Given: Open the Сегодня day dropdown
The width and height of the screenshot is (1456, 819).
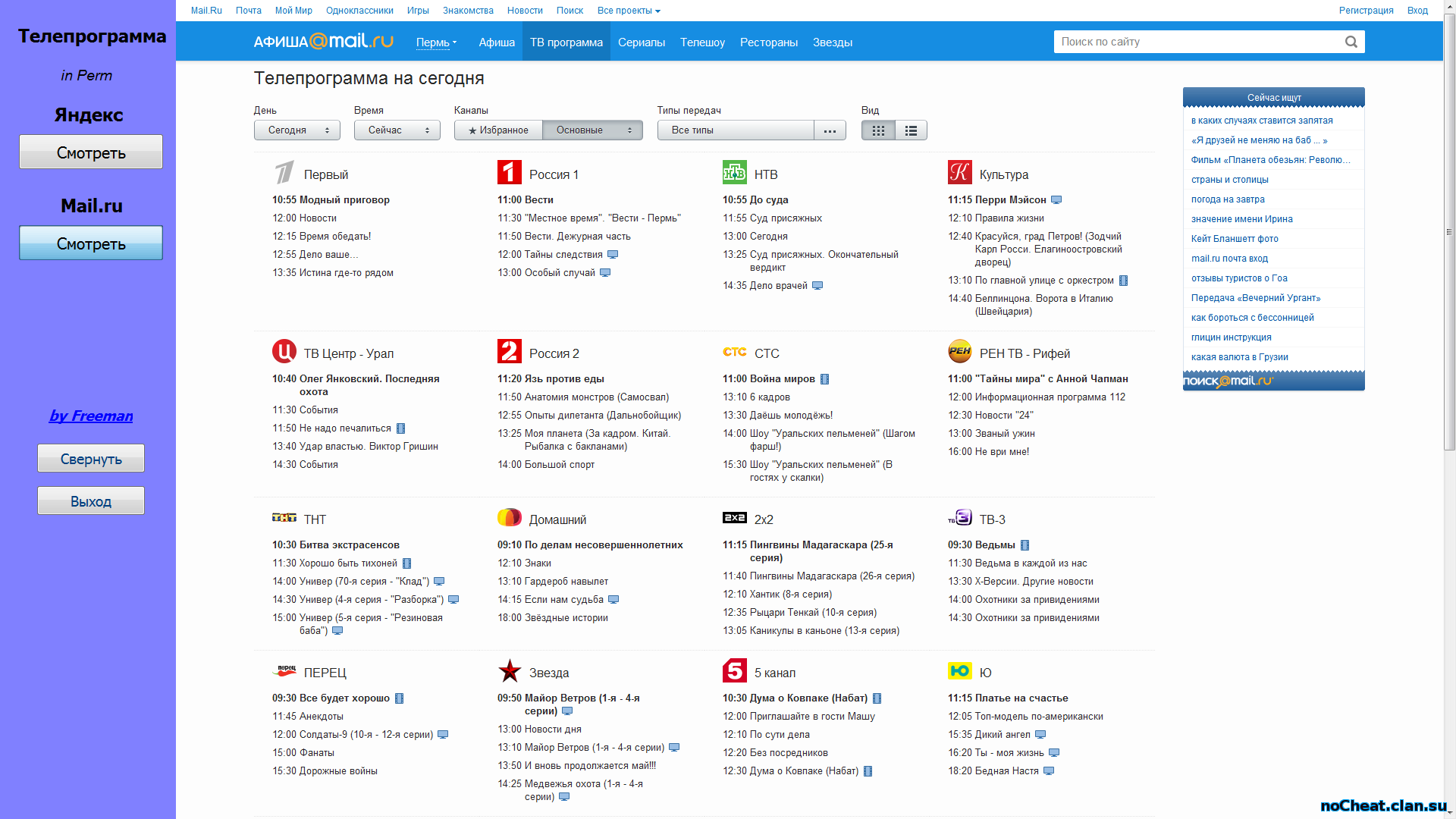Looking at the screenshot, I should click(x=297, y=130).
